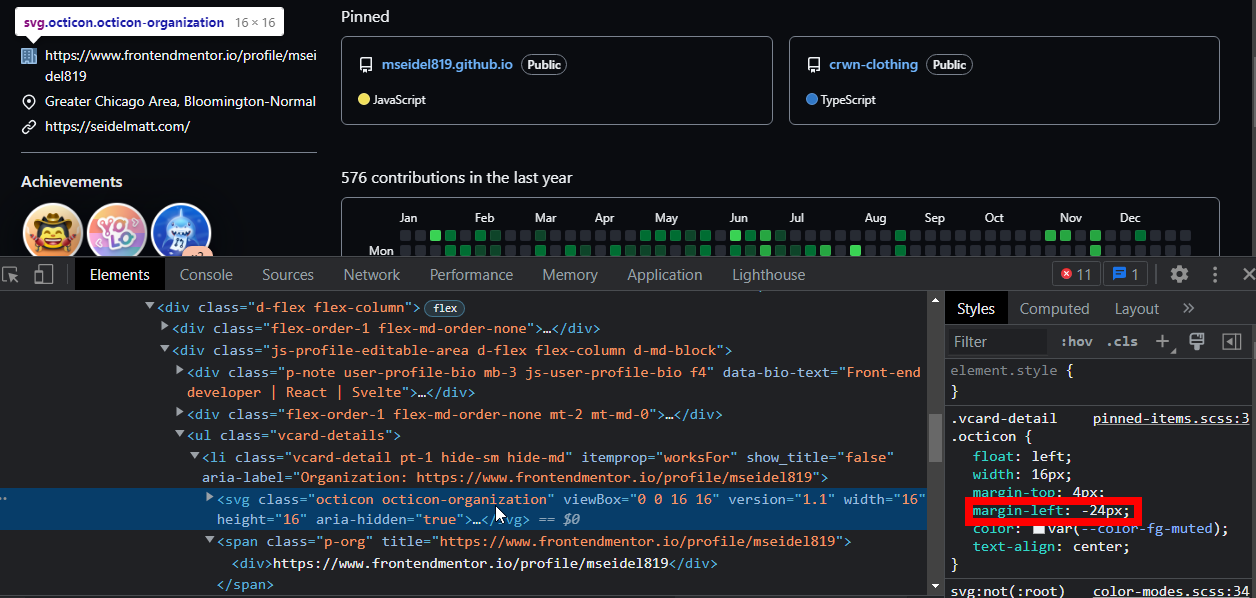Image resolution: width=1256 pixels, height=598 pixels.
Task: Open the crwn-clothing repository link
Action: tap(873, 64)
